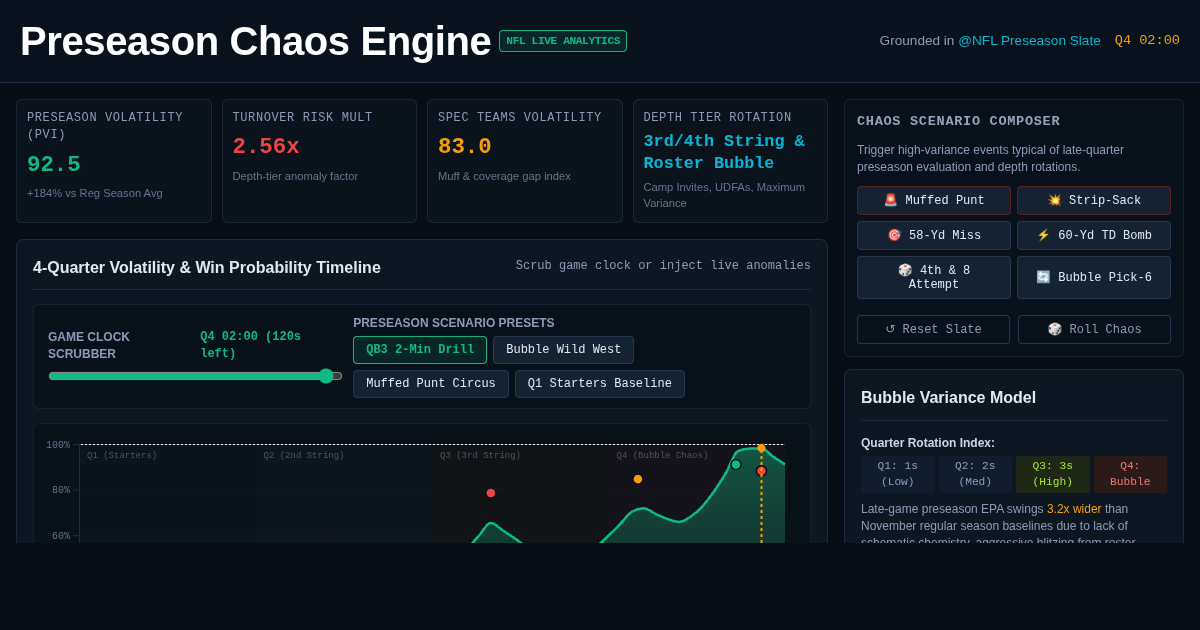Click the 'Q4 02:00 (120s left)' readout
Image resolution: width=1200 pixels, height=630 pixels.
pos(251,345)
